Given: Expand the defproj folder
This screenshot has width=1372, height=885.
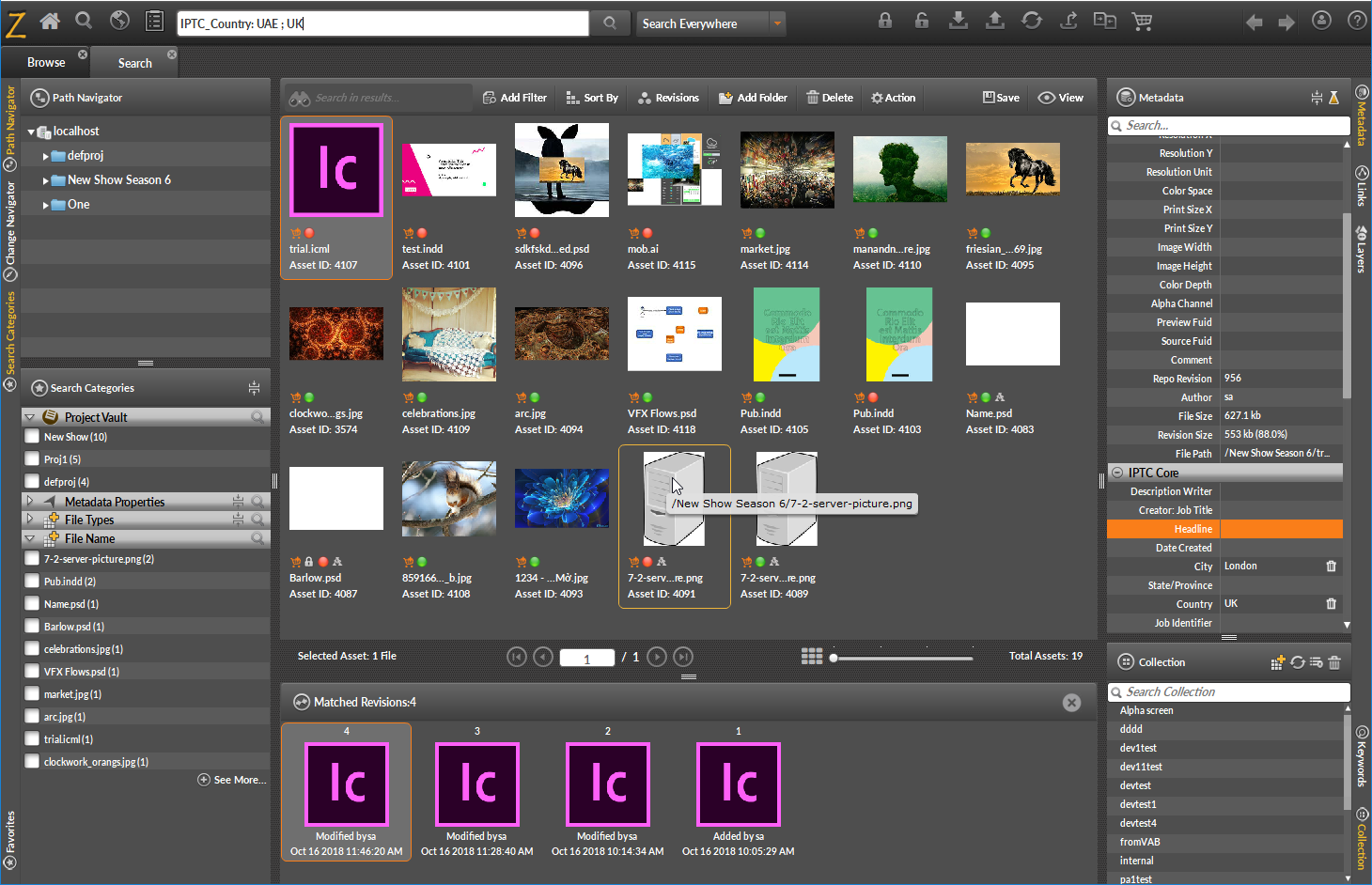Looking at the screenshot, I should [45, 156].
